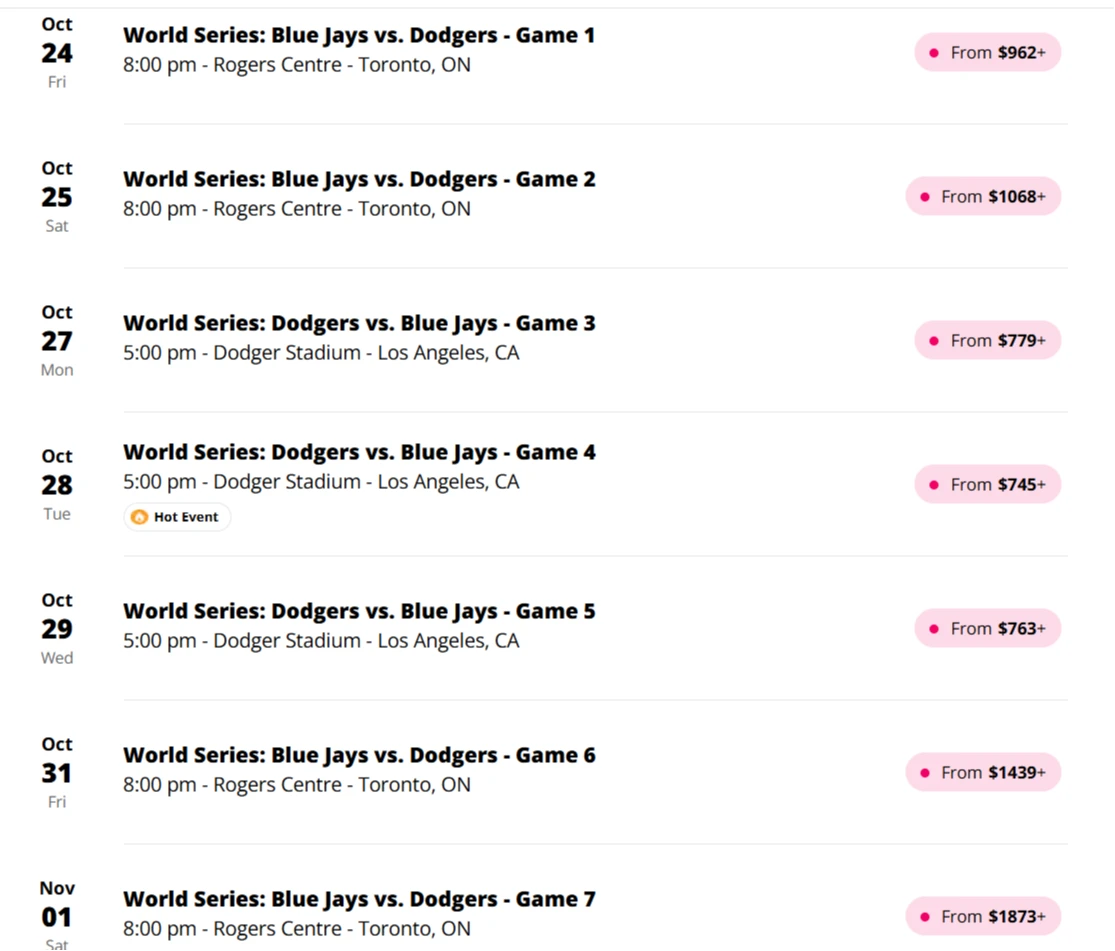This screenshot has width=1115, height=951.
Task: Open Dodgers vs. Blue Jays Game 5 link
Action: click(359, 612)
